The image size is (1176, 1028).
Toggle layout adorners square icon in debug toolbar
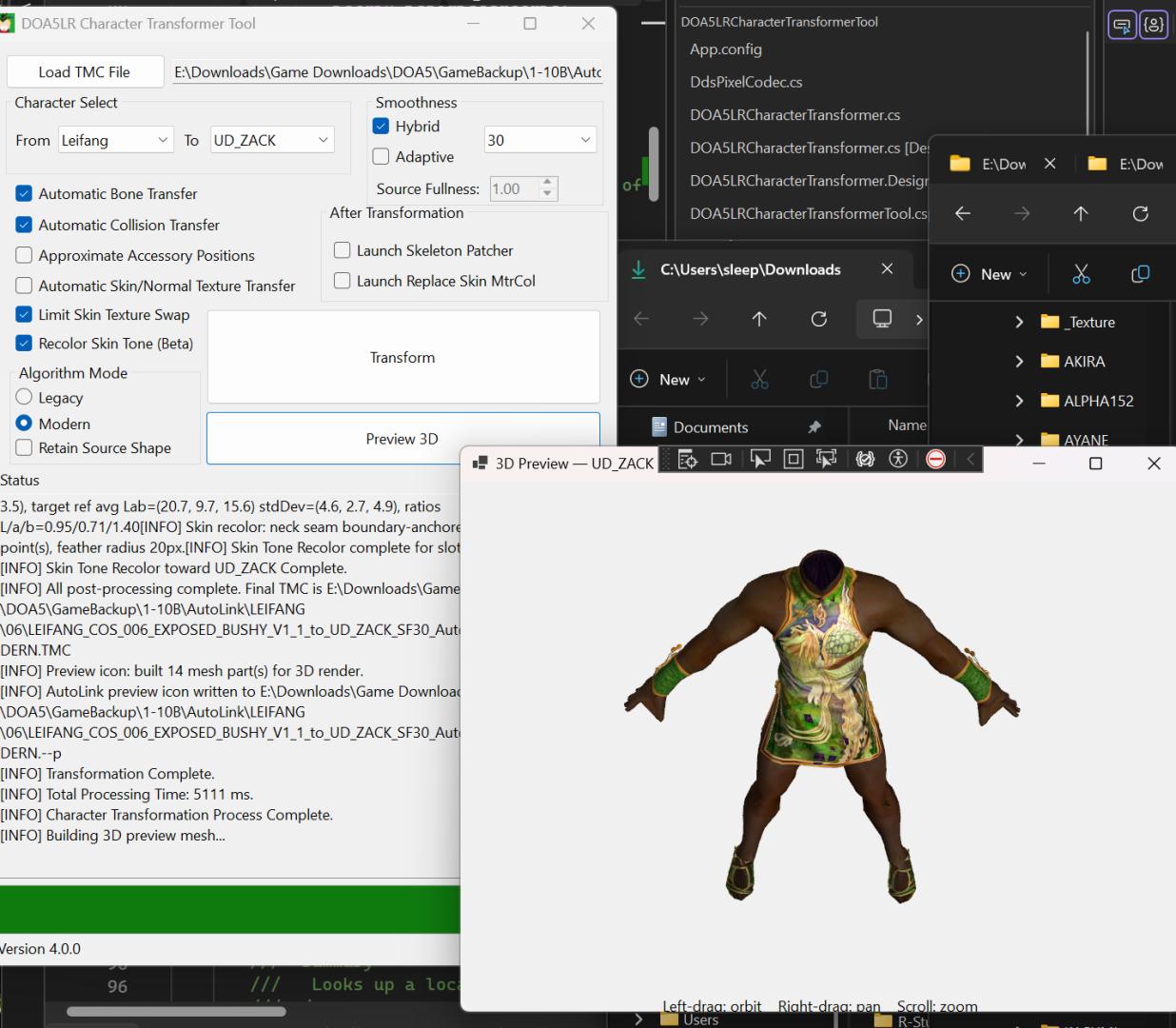[794, 459]
